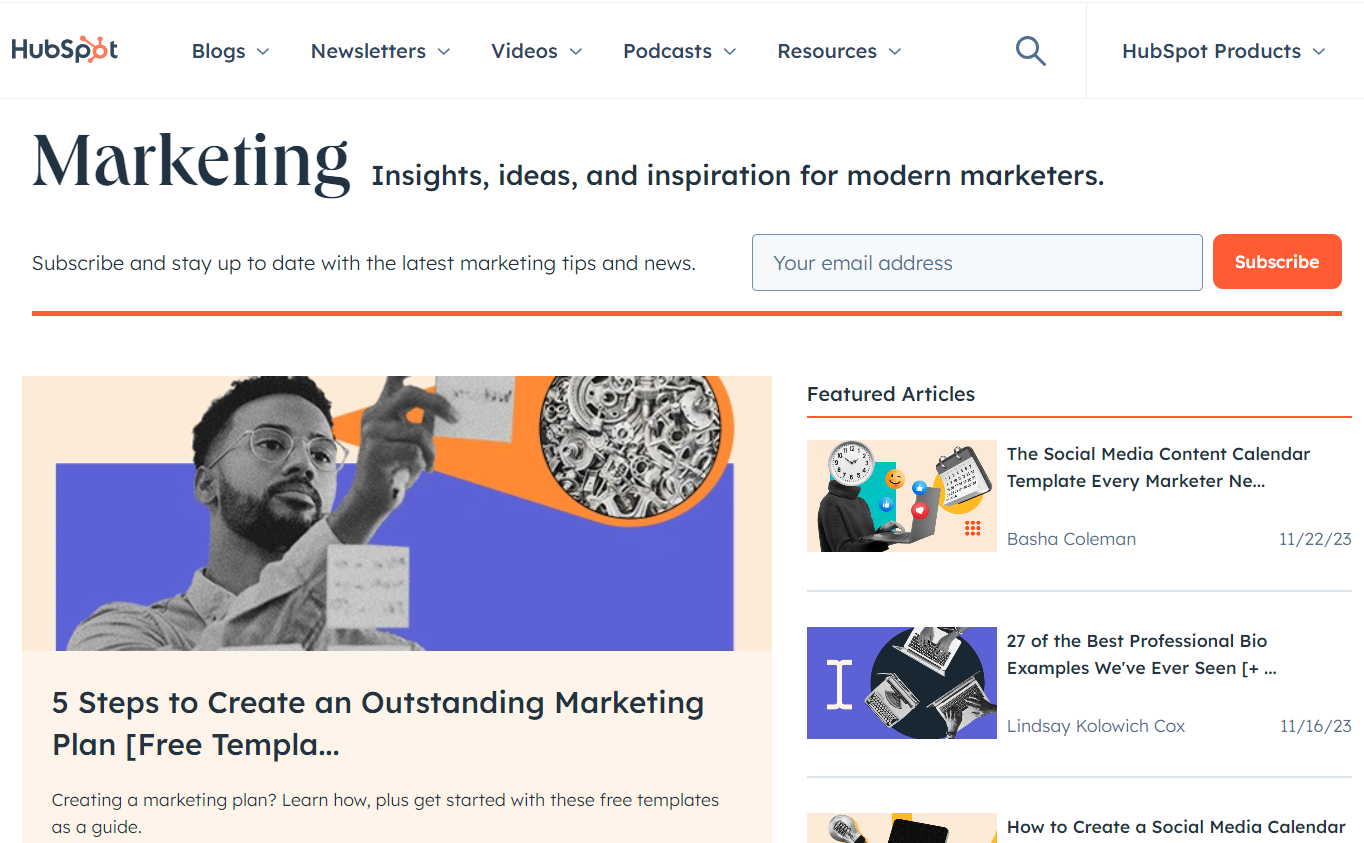Image resolution: width=1364 pixels, height=843 pixels.
Task: View author Lindsay Kolowich Cox's profile
Action: [1095, 726]
